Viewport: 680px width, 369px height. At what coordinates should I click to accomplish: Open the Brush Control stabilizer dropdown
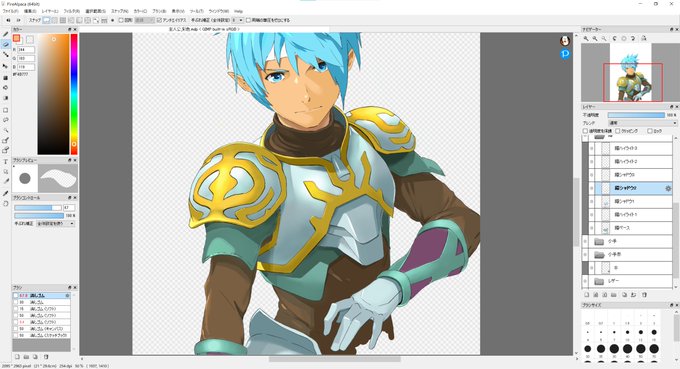point(56,224)
